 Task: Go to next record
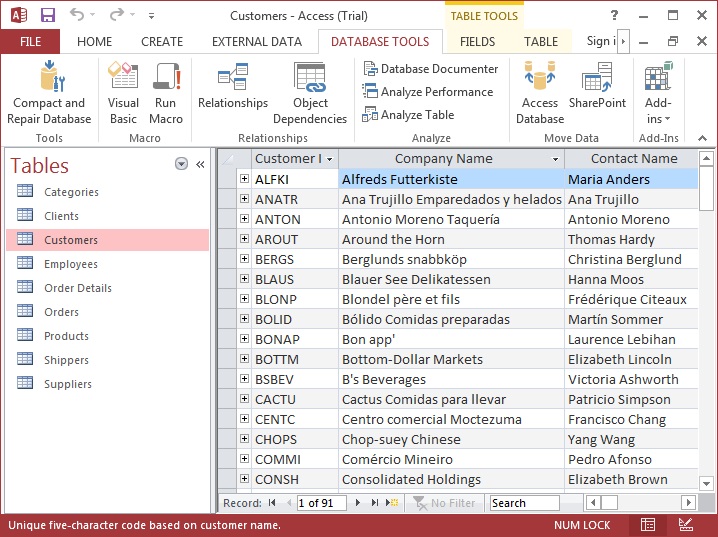(x=358, y=503)
